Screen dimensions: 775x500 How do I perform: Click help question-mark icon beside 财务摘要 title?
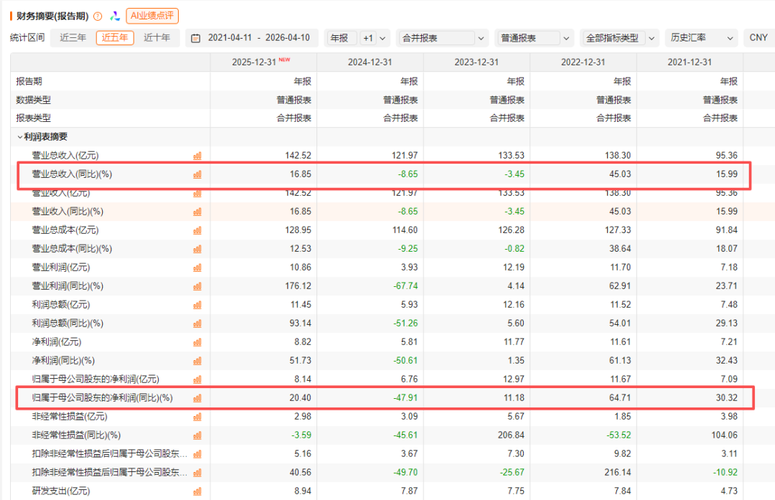[x=98, y=16]
